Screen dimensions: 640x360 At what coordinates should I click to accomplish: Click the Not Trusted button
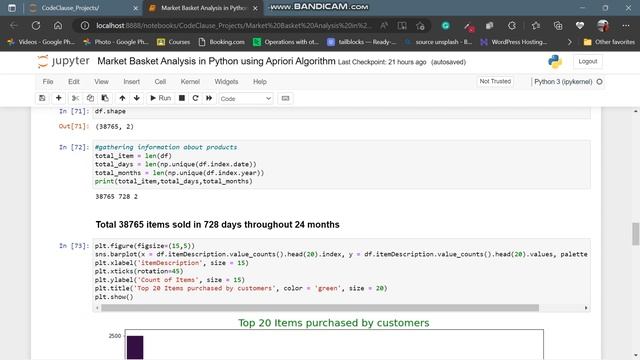[495, 82]
